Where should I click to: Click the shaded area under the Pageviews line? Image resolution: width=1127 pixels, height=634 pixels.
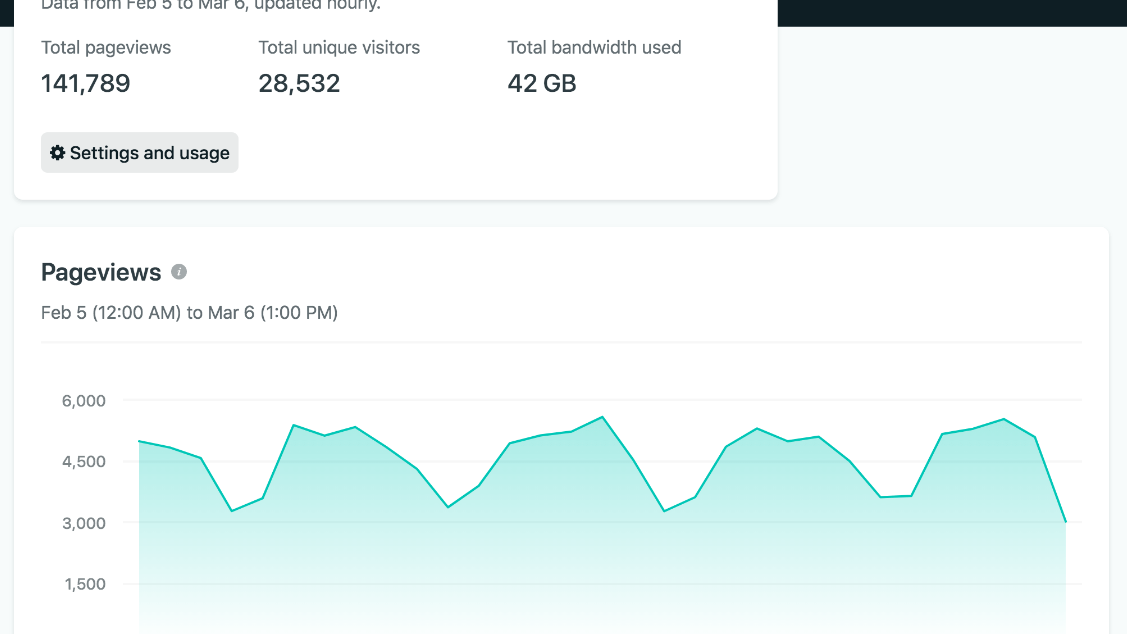pos(600,560)
